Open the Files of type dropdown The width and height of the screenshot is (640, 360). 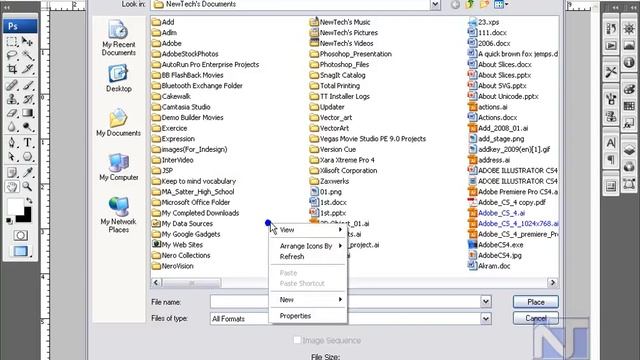[486, 318]
